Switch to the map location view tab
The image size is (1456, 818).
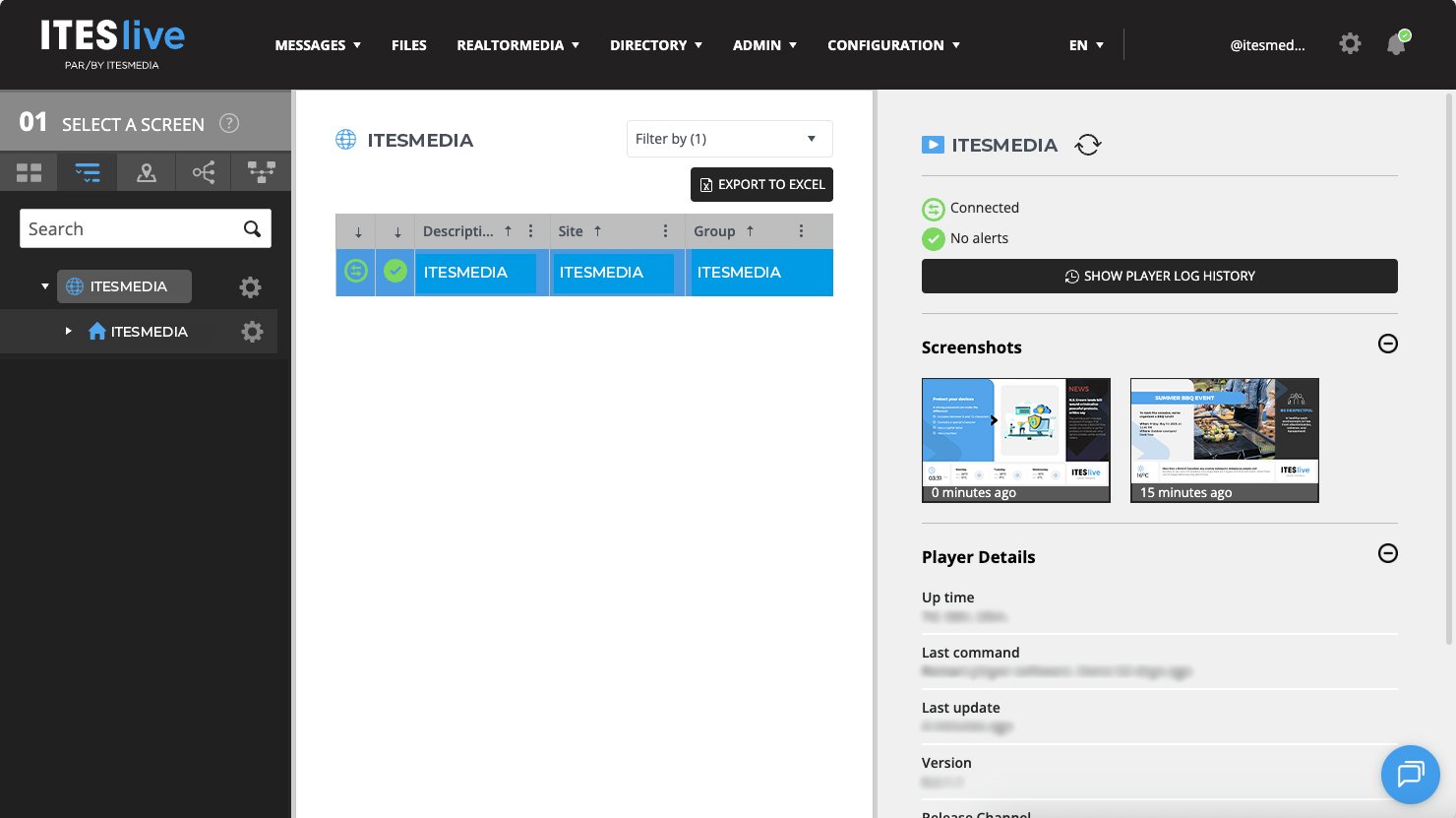tap(147, 172)
